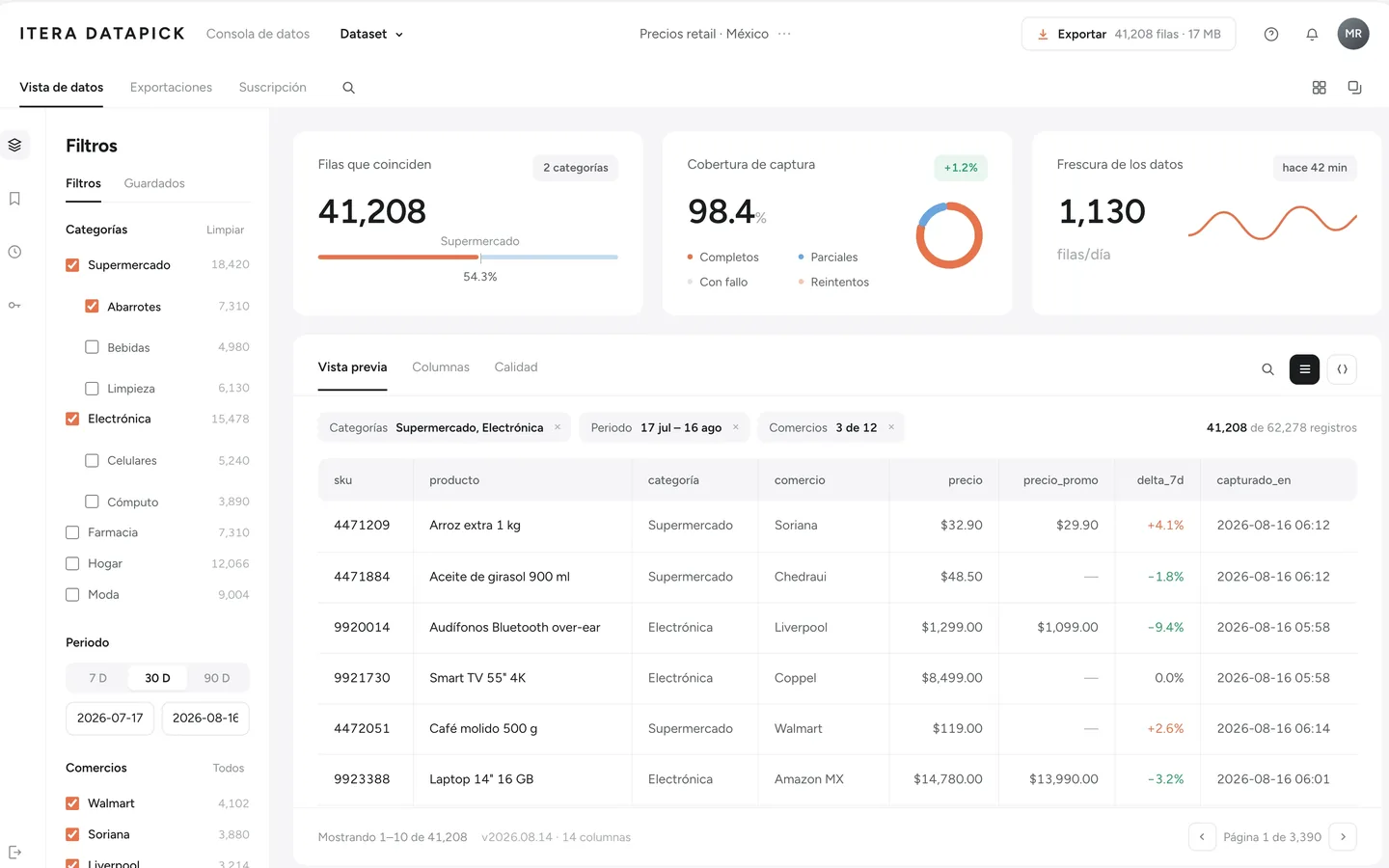Click the start date field 2026-07-17
The height and width of the screenshot is (868, 1389).
(x=110, y=719)
